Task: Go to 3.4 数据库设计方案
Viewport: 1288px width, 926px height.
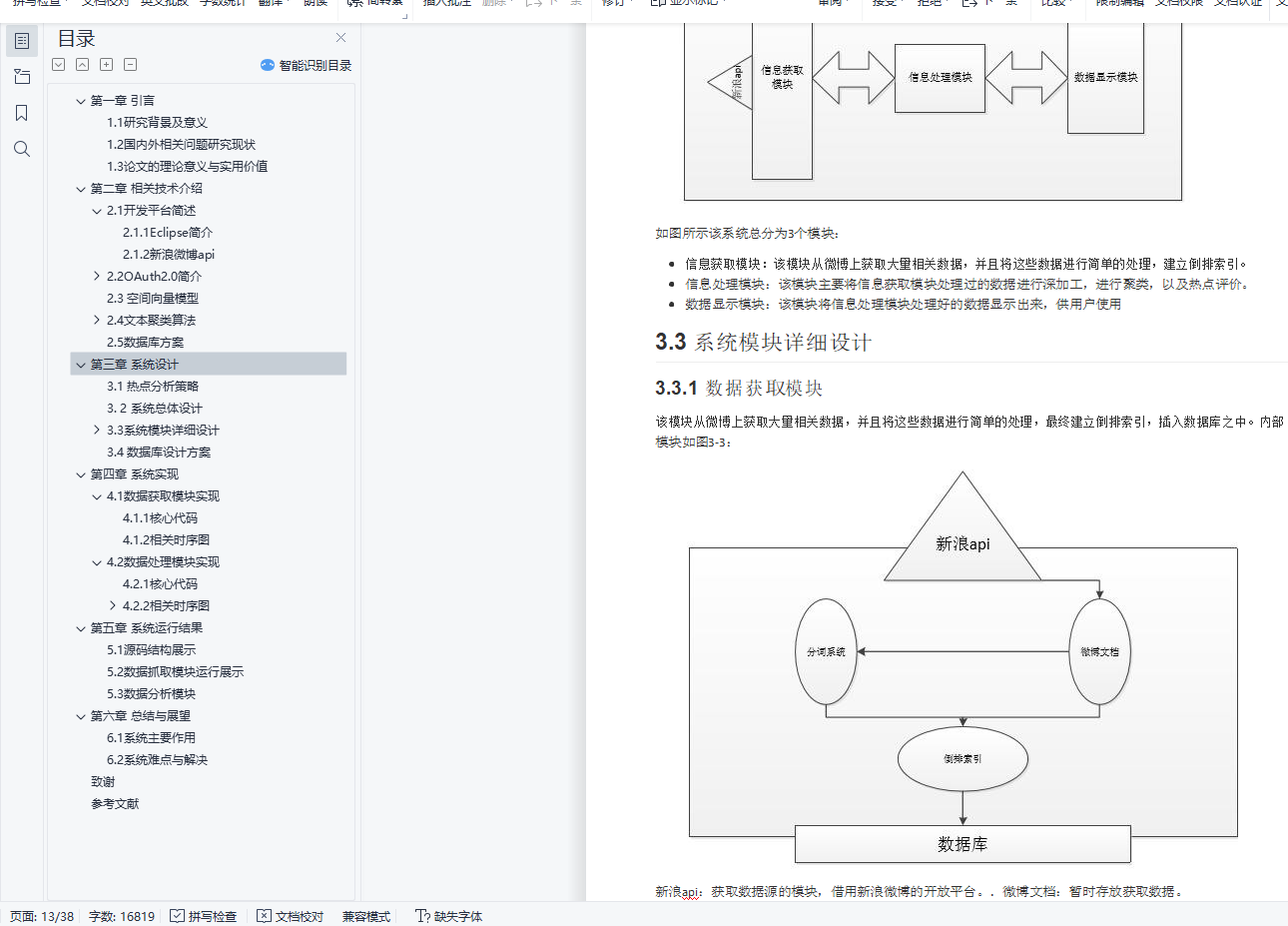Action: click(x=159, y=453)
